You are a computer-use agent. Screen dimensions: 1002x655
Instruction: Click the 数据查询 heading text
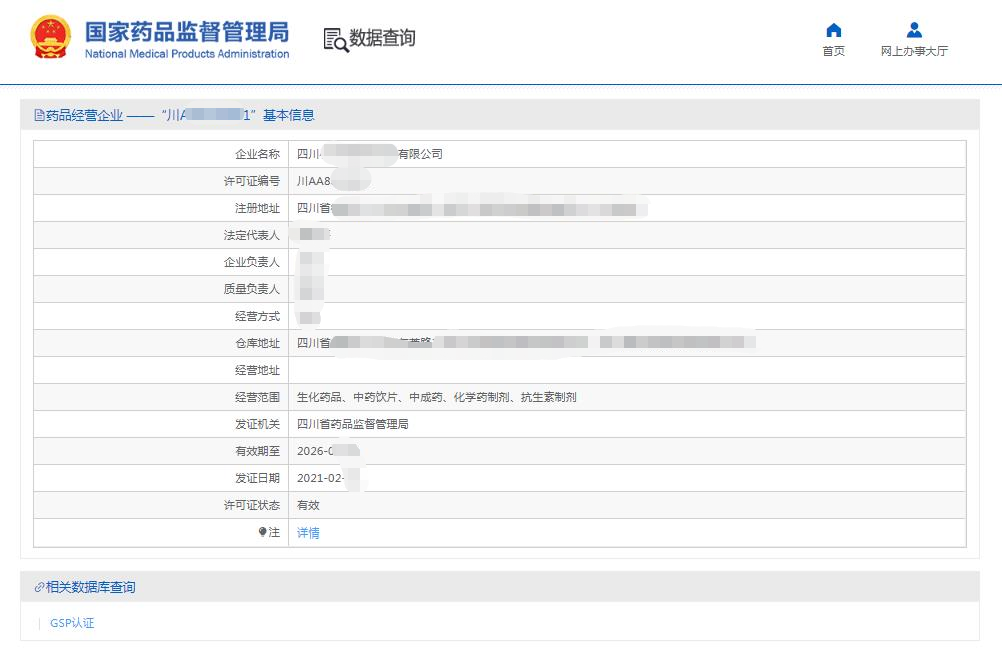(x=382, y=38)
